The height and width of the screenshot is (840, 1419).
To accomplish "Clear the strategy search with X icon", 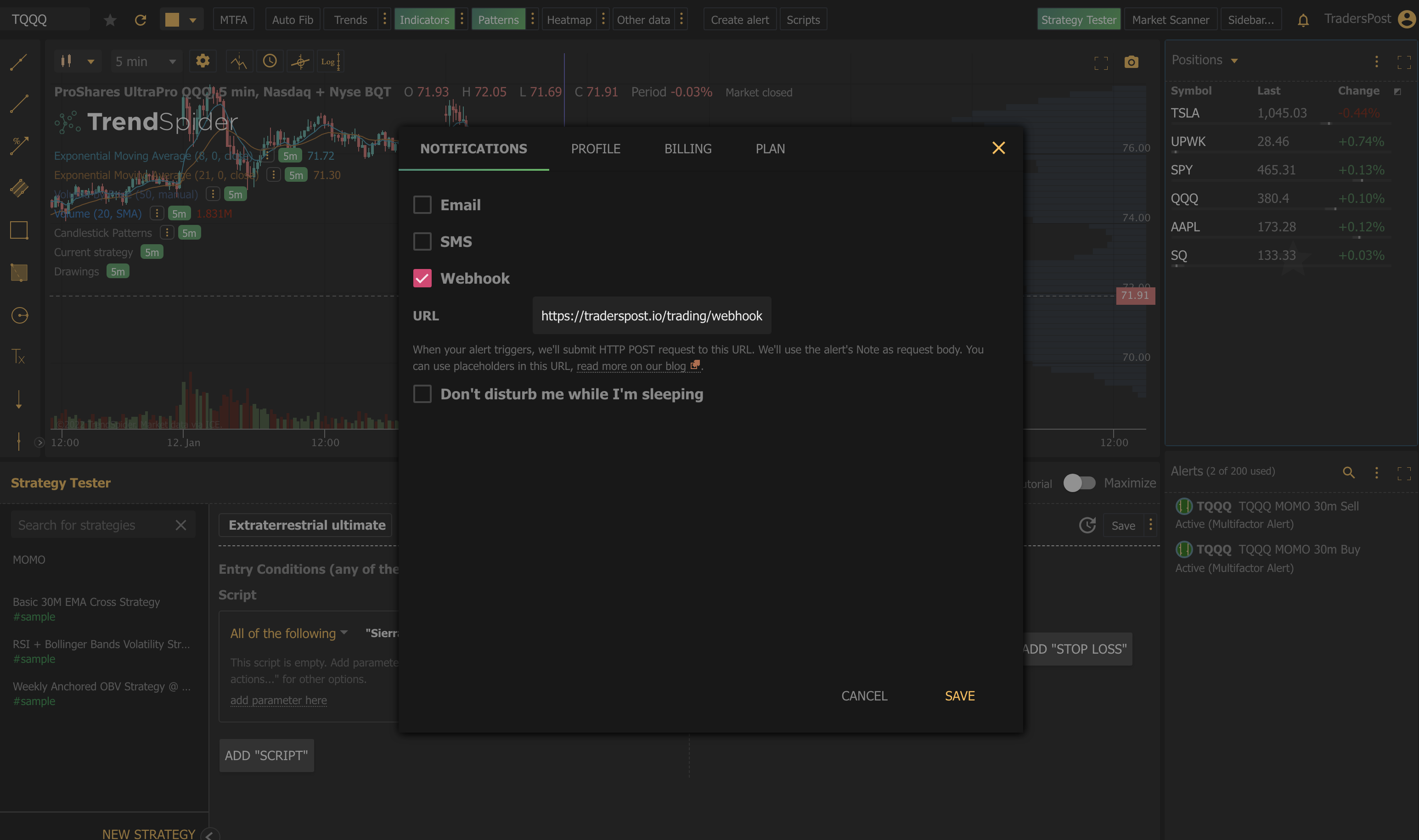I will (x=180, y=525).
